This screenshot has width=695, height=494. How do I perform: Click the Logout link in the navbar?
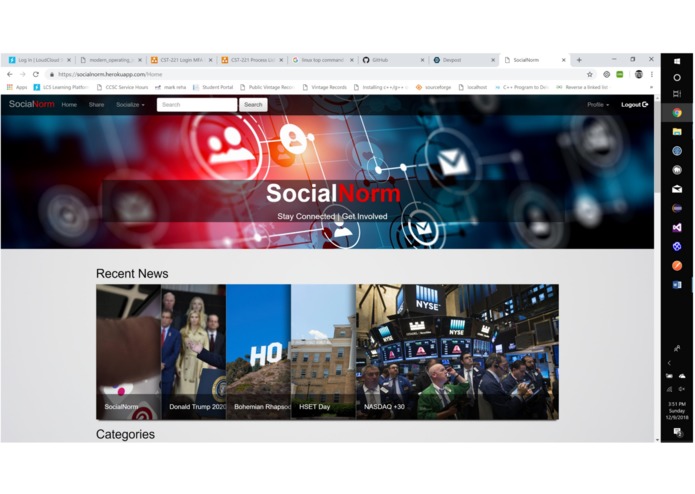[x=634, y=105]
